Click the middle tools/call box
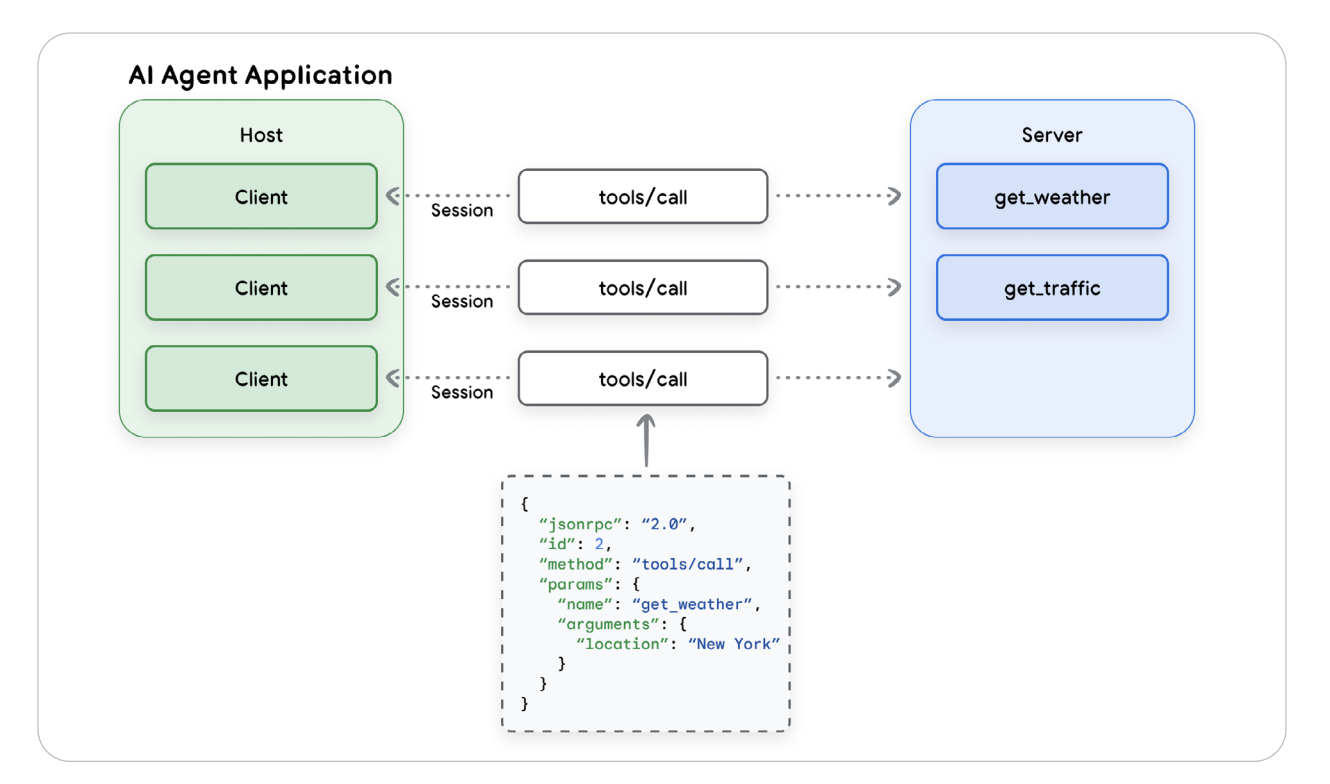This screenshot has height=784, width=1330. [643, 287]
